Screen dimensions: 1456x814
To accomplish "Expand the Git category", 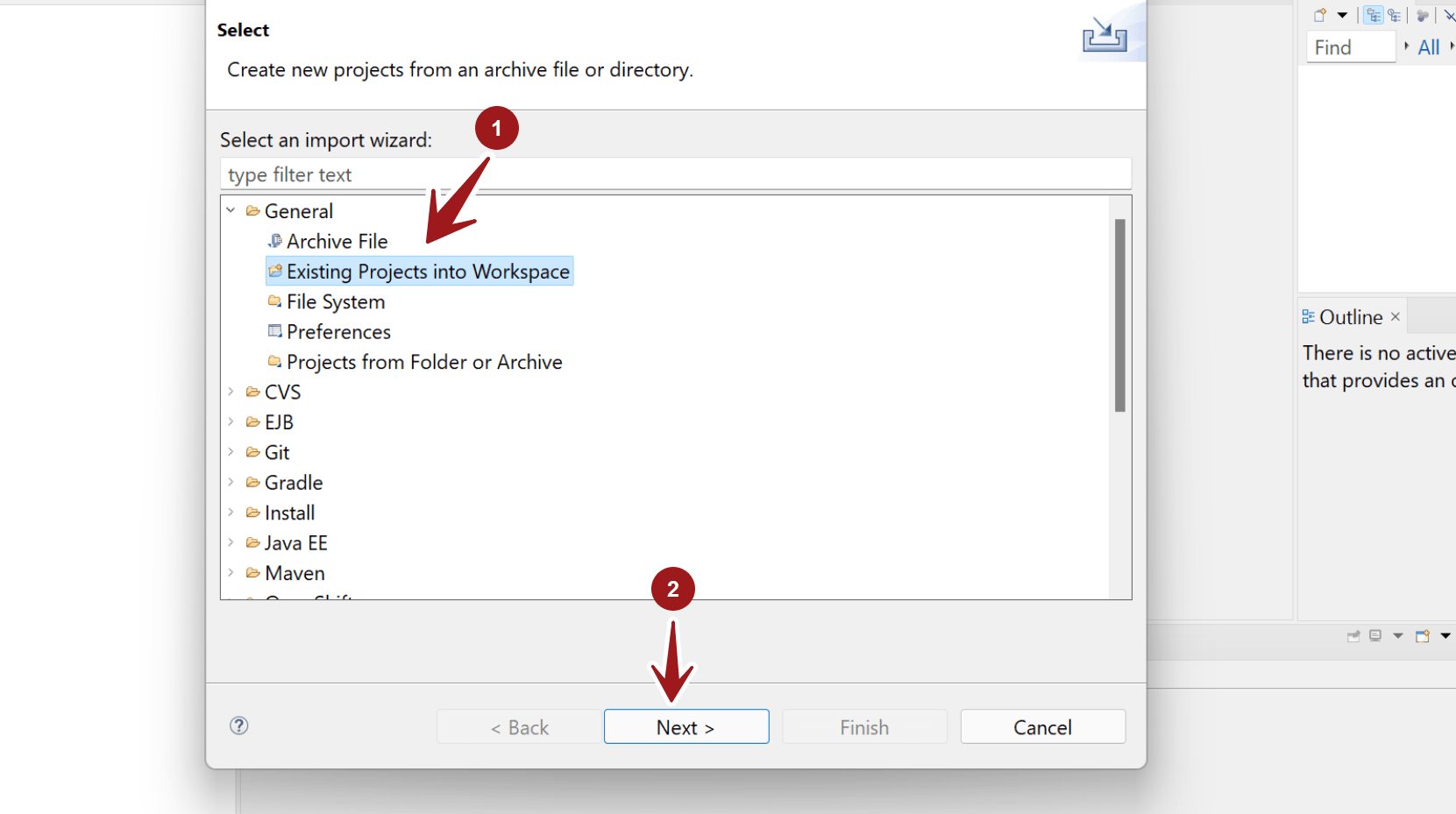I will tap(231, 451).
